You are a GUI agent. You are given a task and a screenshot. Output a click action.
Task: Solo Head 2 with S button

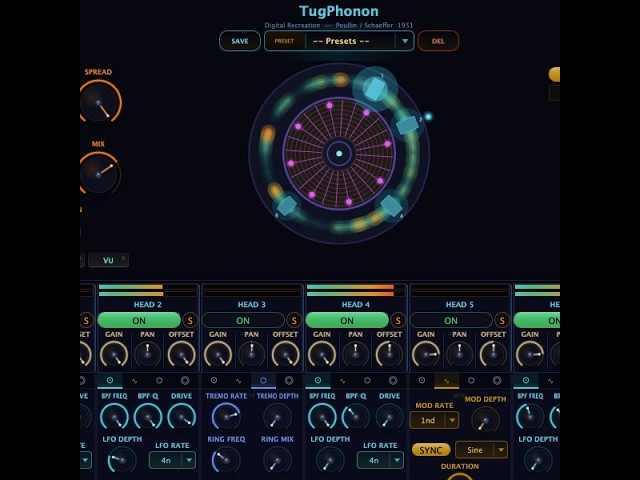click(x=190, y=320)
